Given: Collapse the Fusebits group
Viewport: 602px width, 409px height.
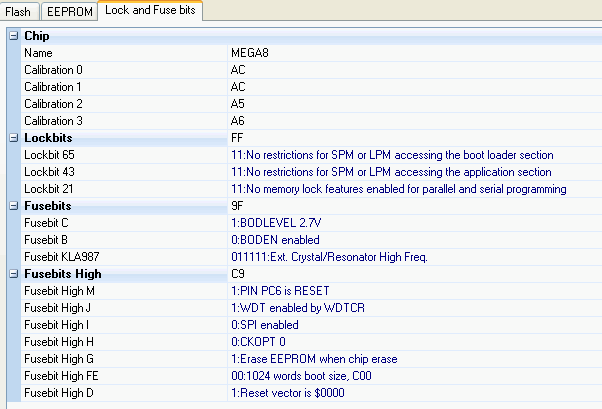Looking at the screenshot, I should 13,206.
